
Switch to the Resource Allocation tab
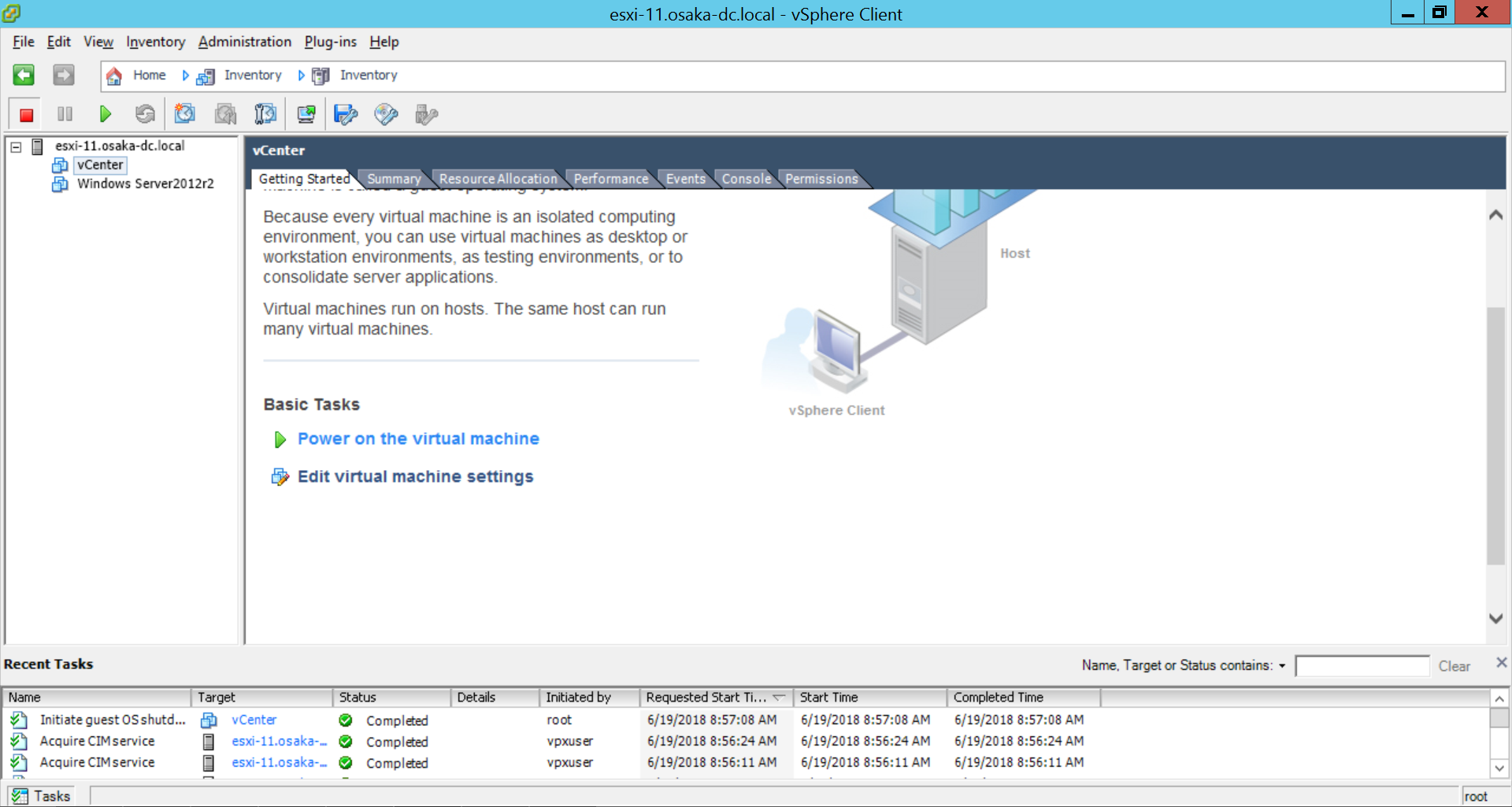498,179
